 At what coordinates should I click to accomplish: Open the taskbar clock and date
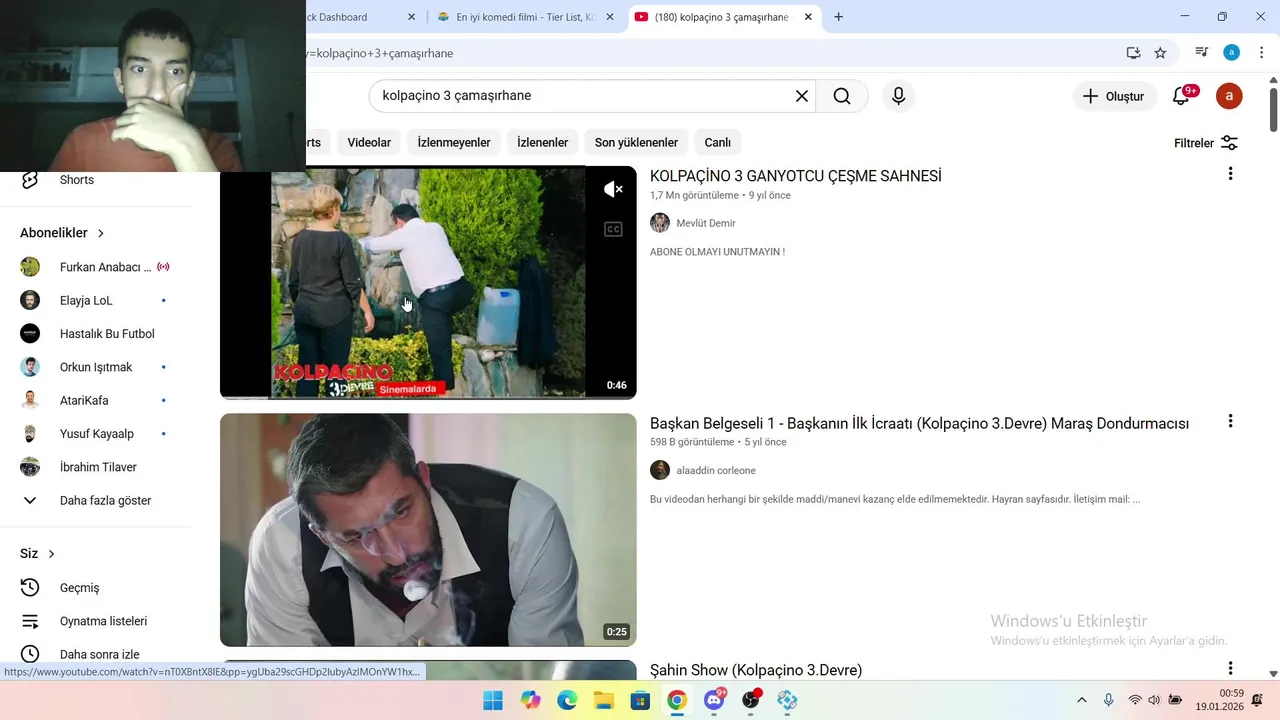[1219, 700]
